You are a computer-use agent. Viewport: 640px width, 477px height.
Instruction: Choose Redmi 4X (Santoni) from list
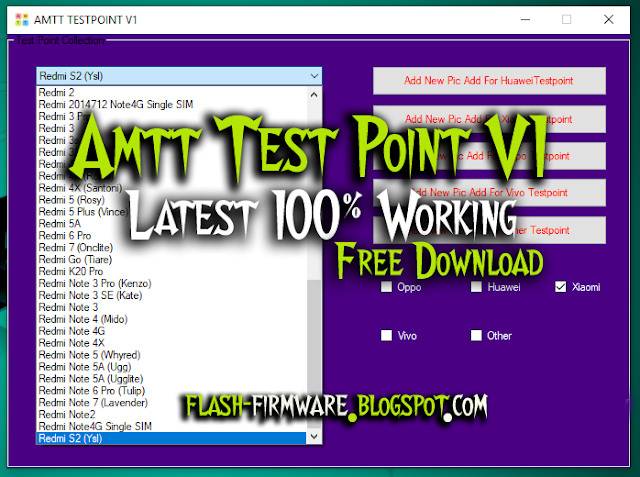[x=171, y=188]
